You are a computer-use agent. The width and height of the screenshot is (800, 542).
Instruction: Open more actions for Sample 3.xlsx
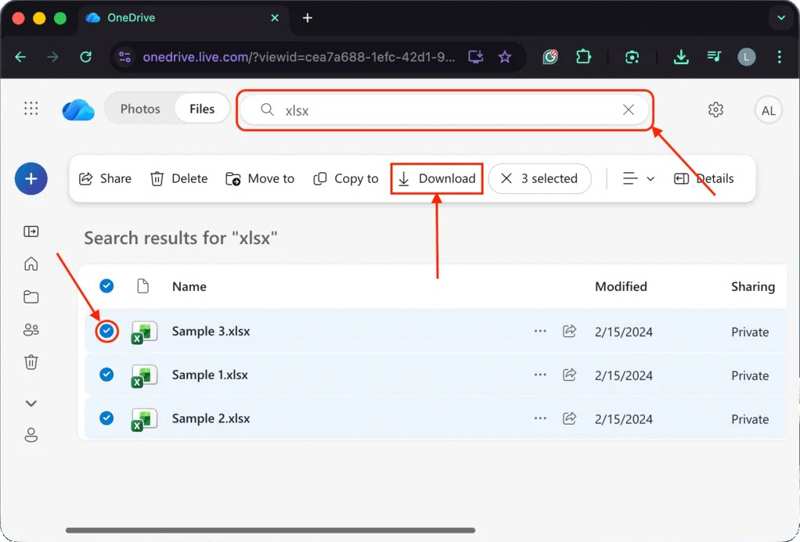(540, 331)
